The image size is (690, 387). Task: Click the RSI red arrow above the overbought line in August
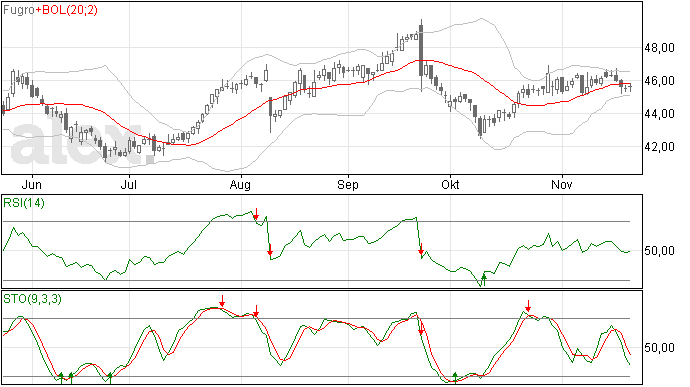click(256, 215)
